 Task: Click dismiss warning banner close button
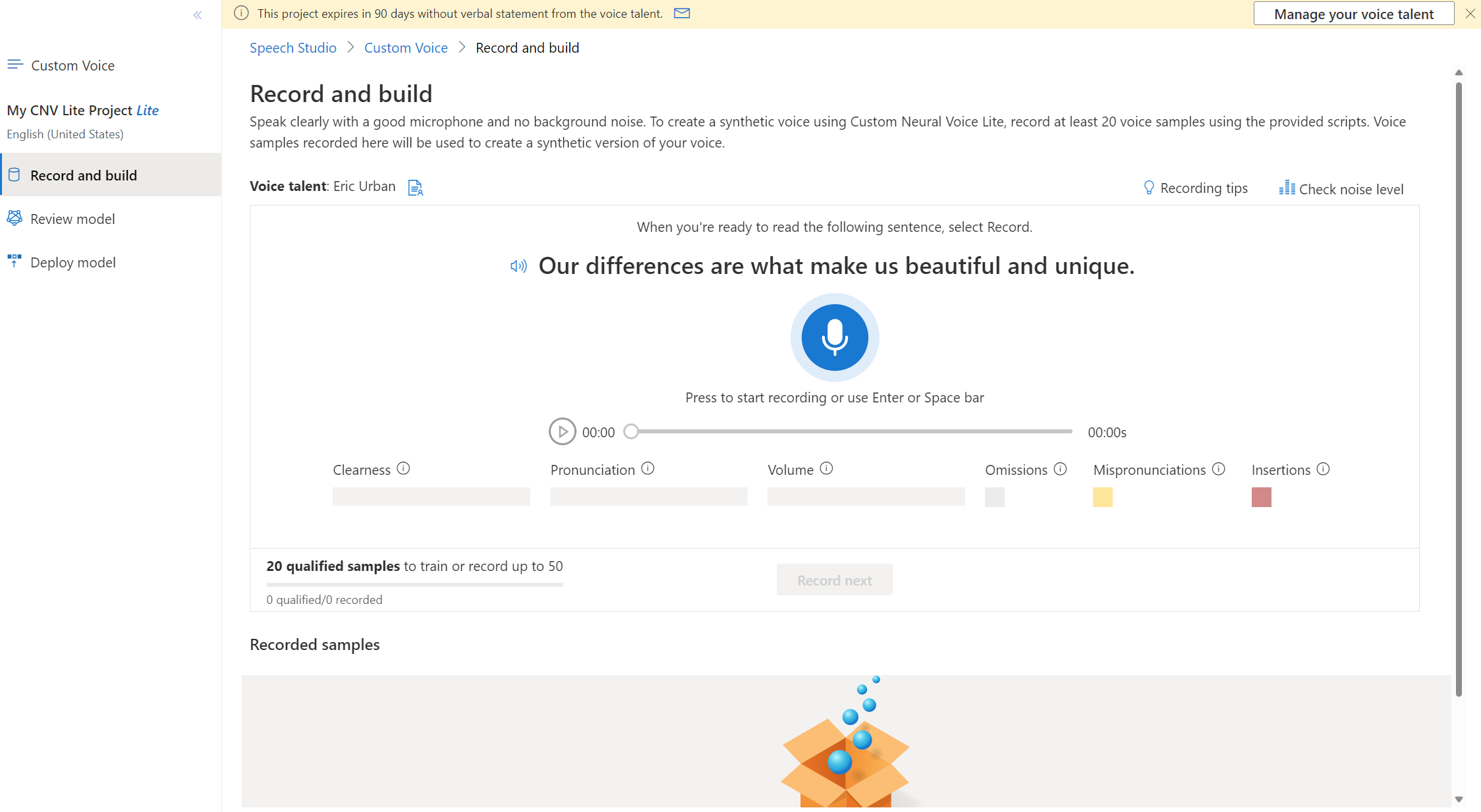(1470, 14)
